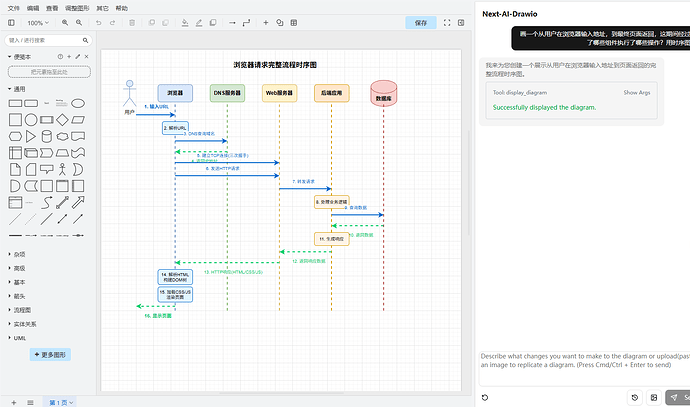Click the zoom out magnifier icon
690x407 pixels.
[x=79, y=22]
